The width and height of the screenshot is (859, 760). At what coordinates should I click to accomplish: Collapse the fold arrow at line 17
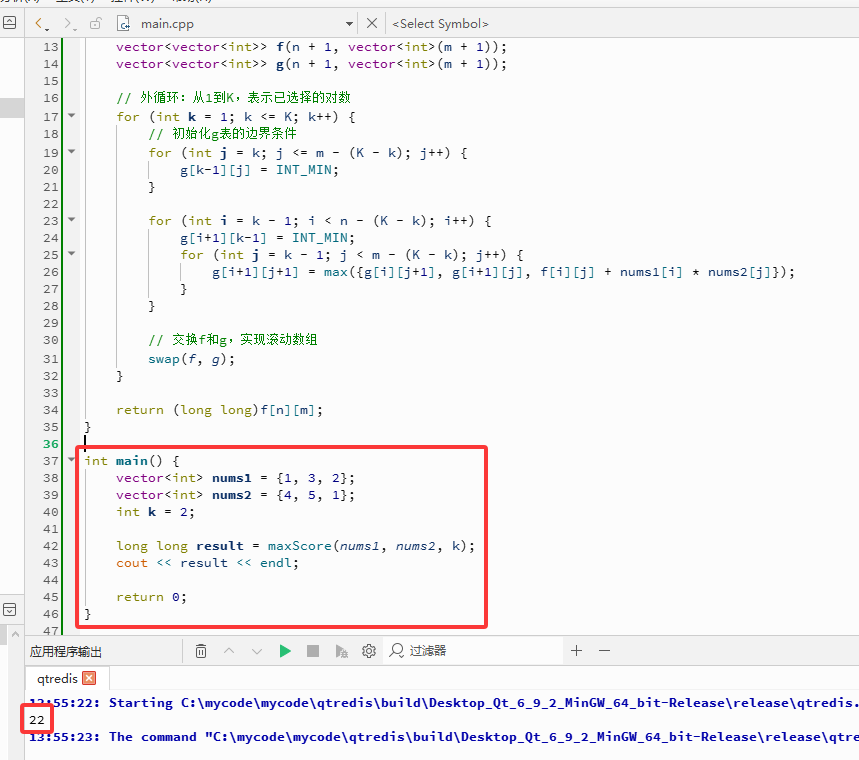pos(71,116)
